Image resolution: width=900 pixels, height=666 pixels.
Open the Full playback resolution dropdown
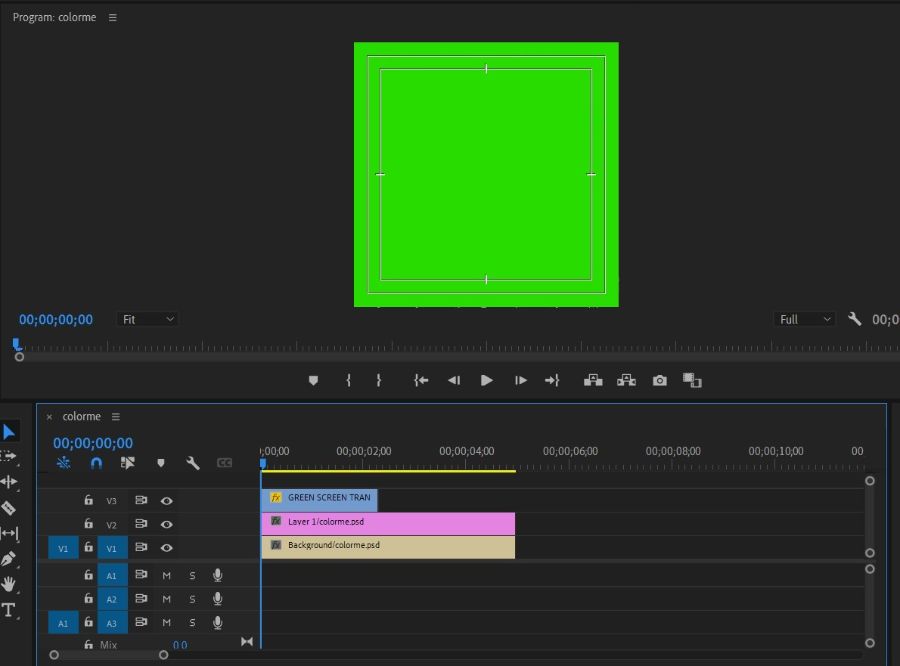click(x=804, y=319)
